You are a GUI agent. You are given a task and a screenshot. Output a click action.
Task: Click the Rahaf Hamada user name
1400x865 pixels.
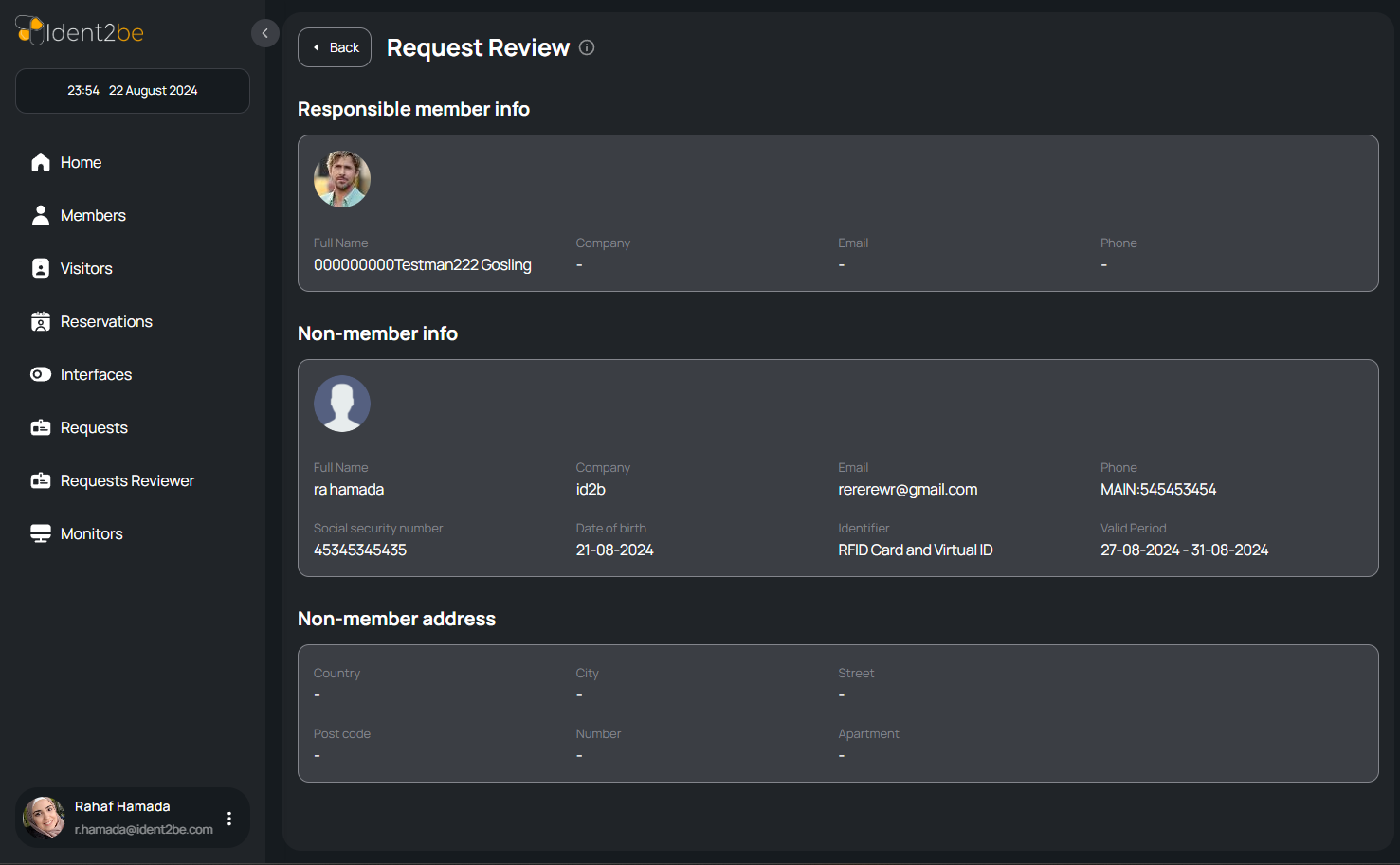122,806
